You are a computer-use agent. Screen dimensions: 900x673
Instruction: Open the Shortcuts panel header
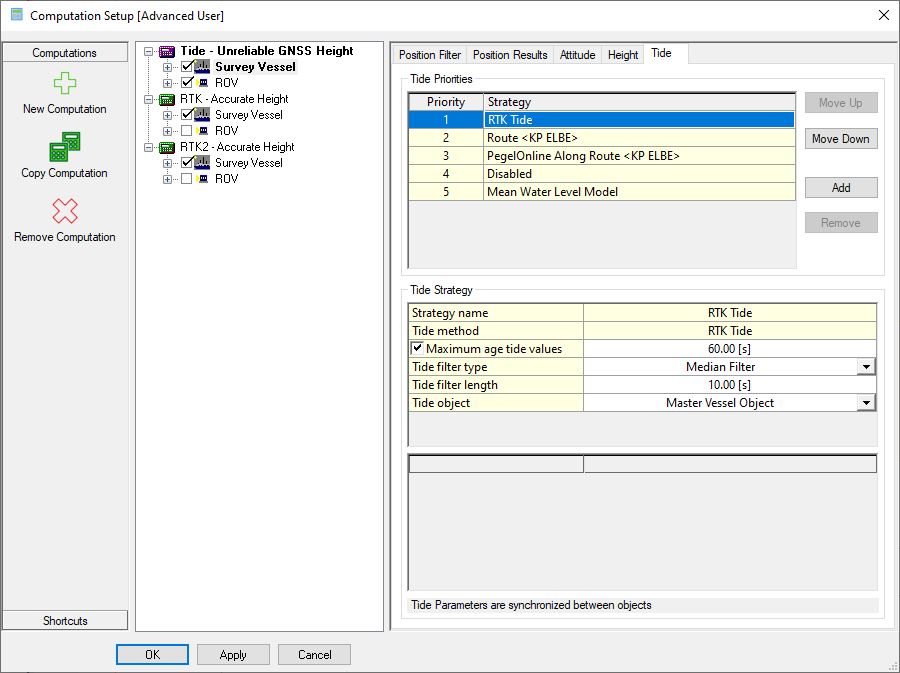click(65, 621)
